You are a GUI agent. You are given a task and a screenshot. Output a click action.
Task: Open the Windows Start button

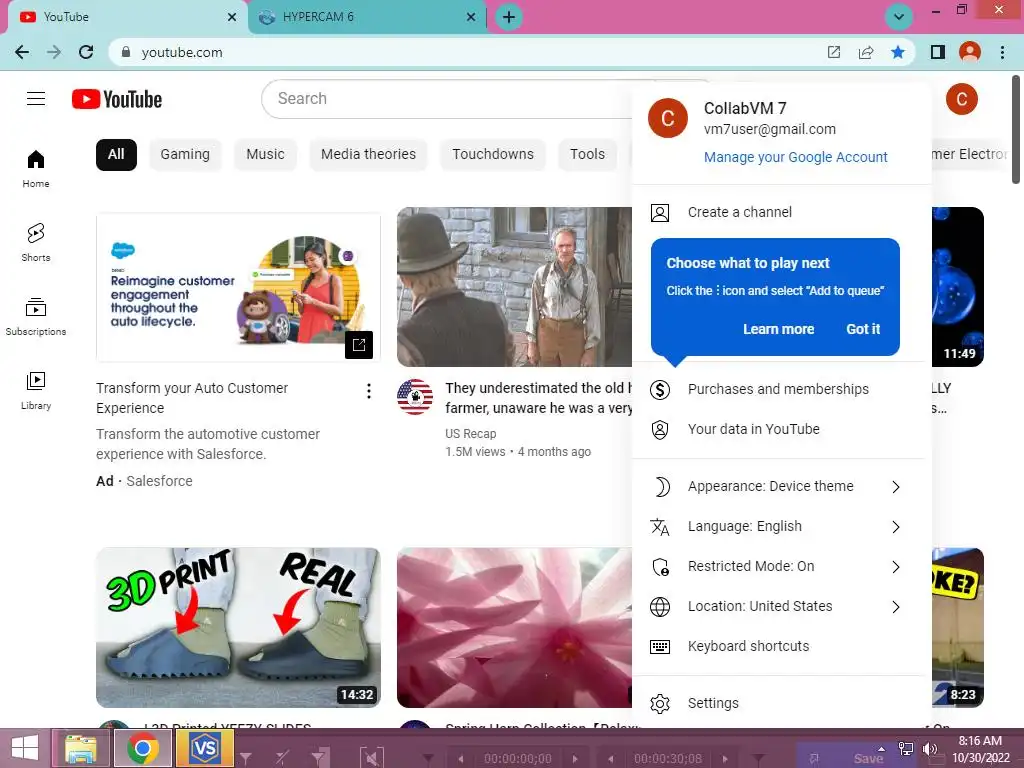coord(25,748)
